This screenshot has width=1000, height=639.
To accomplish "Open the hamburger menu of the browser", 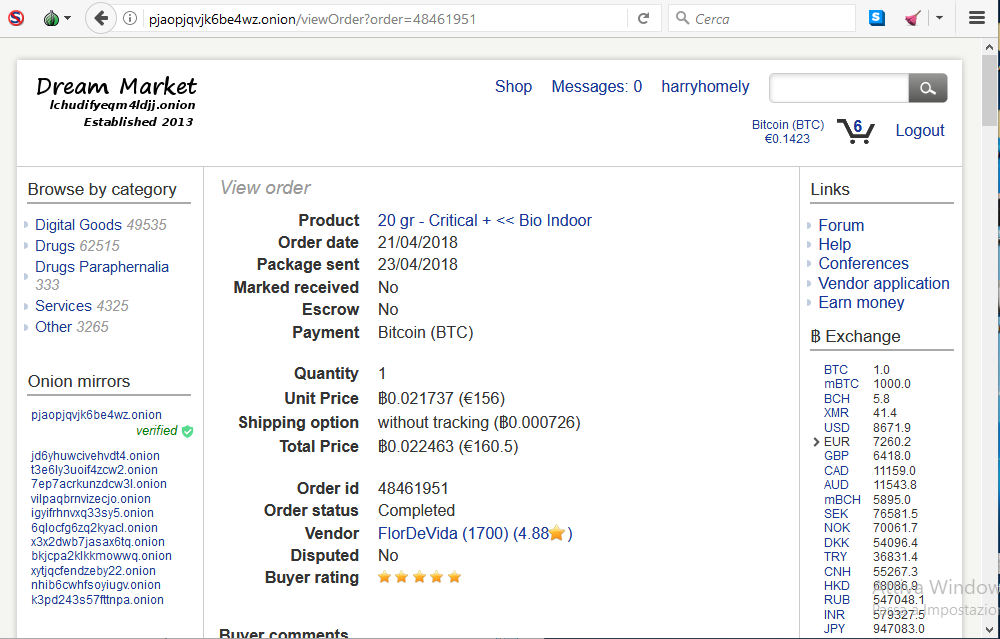I will pyautogui.click(x=976, y=18).
